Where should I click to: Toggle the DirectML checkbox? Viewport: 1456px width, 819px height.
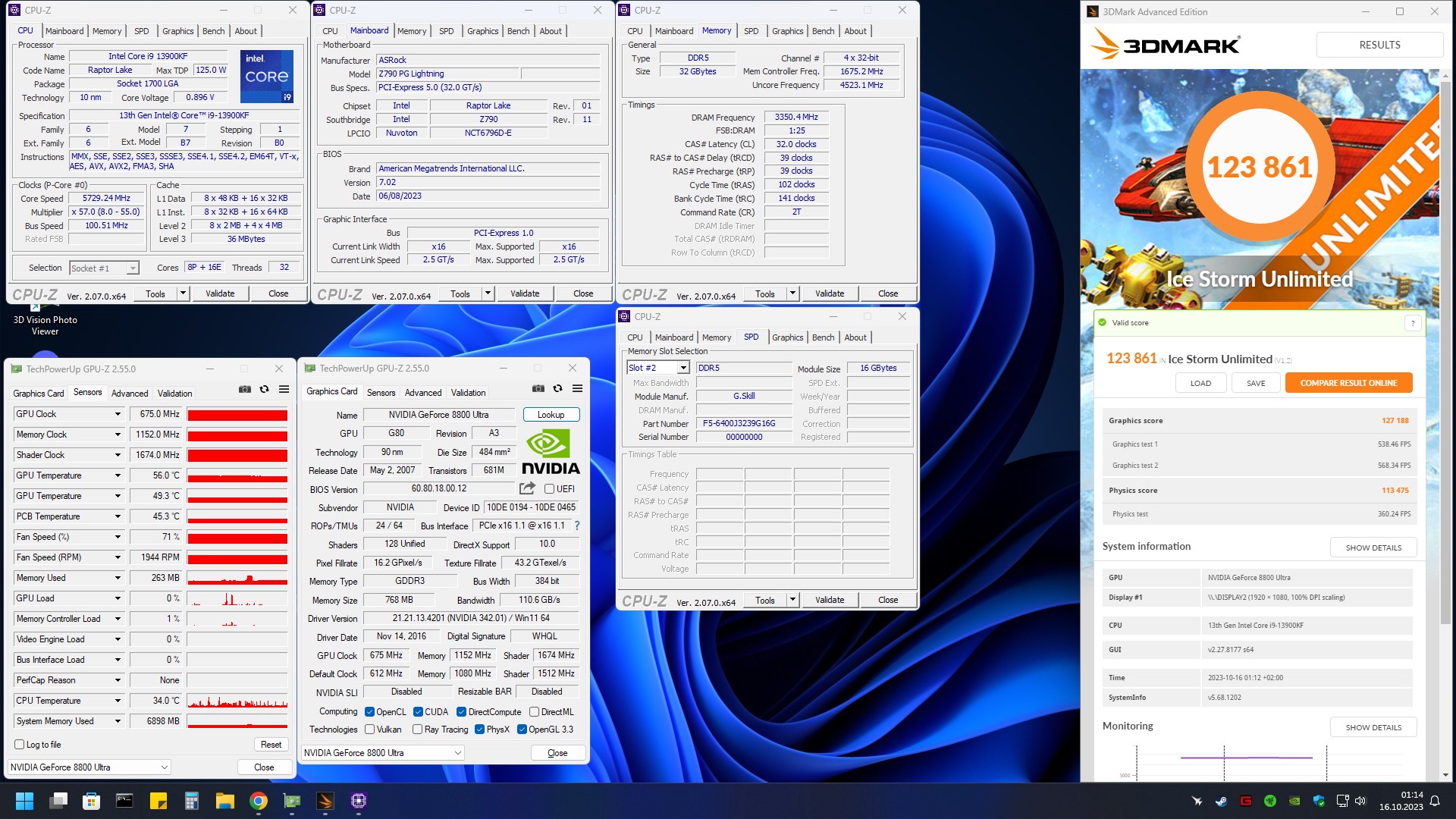click(x=534, y=712)
